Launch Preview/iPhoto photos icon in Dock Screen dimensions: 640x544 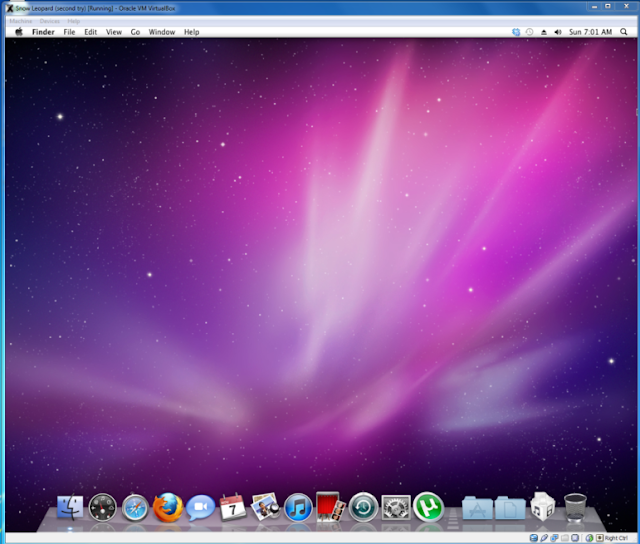pyautogui.click(x=265, y=506)
